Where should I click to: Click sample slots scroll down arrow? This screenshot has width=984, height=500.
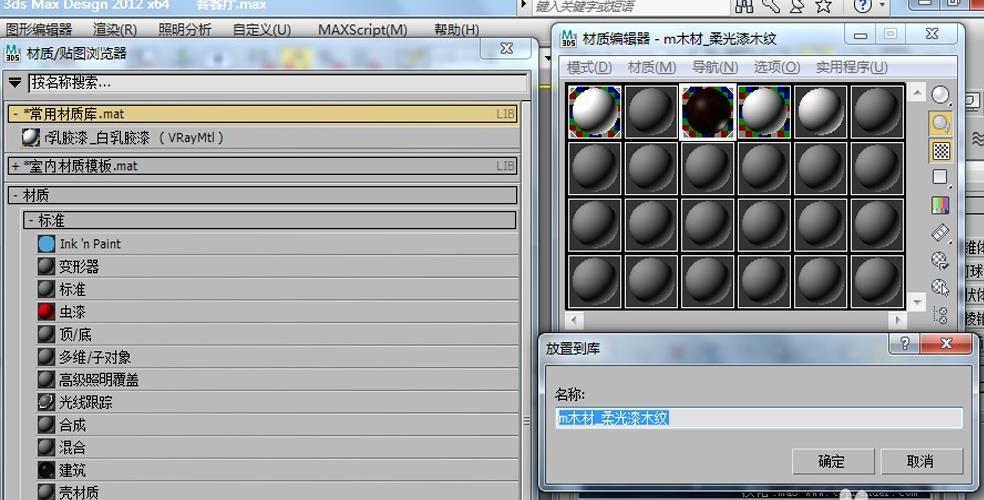tap(917, 302)
